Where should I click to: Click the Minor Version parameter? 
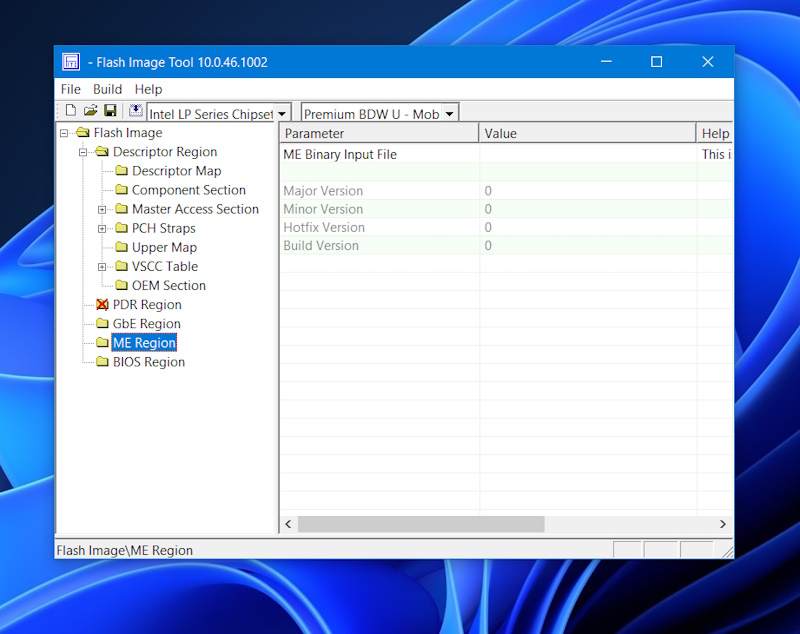[x=323, y=209]
